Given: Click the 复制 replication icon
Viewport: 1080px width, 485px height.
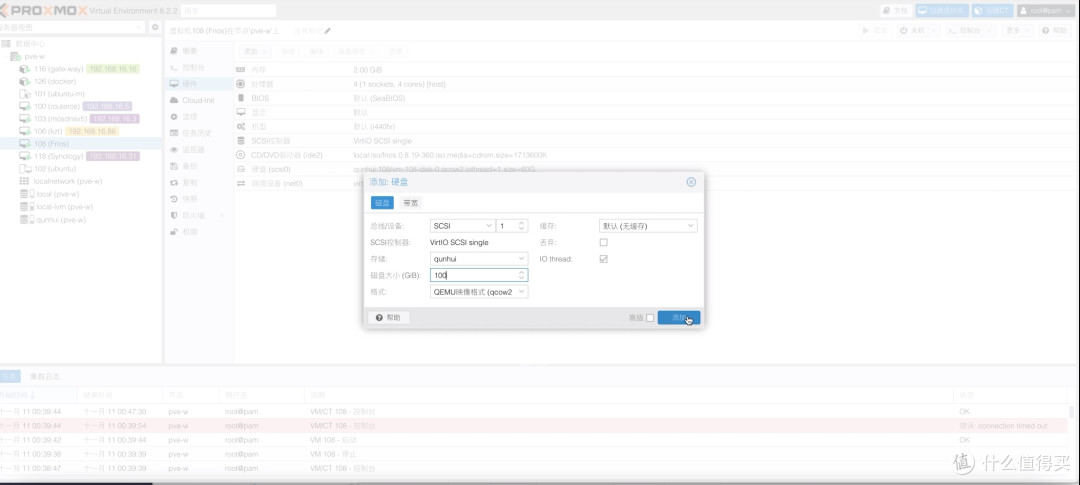Looking at the screenshot, I should coord(174,183).
